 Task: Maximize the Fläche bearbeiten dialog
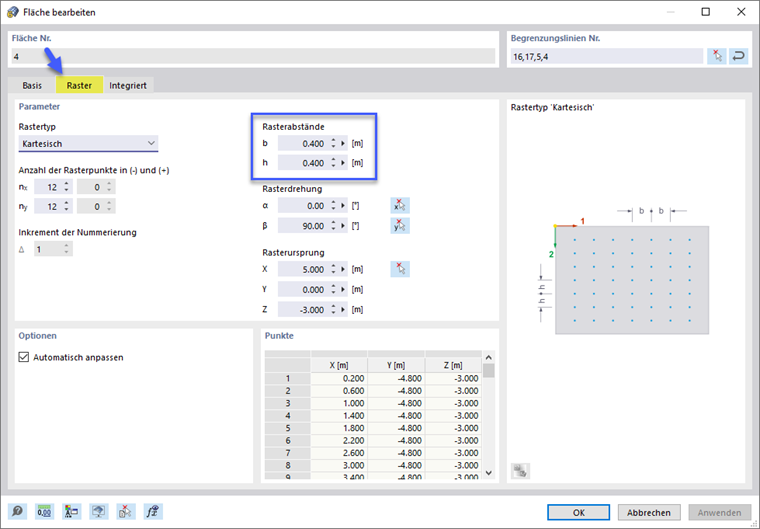coord(706,12)
